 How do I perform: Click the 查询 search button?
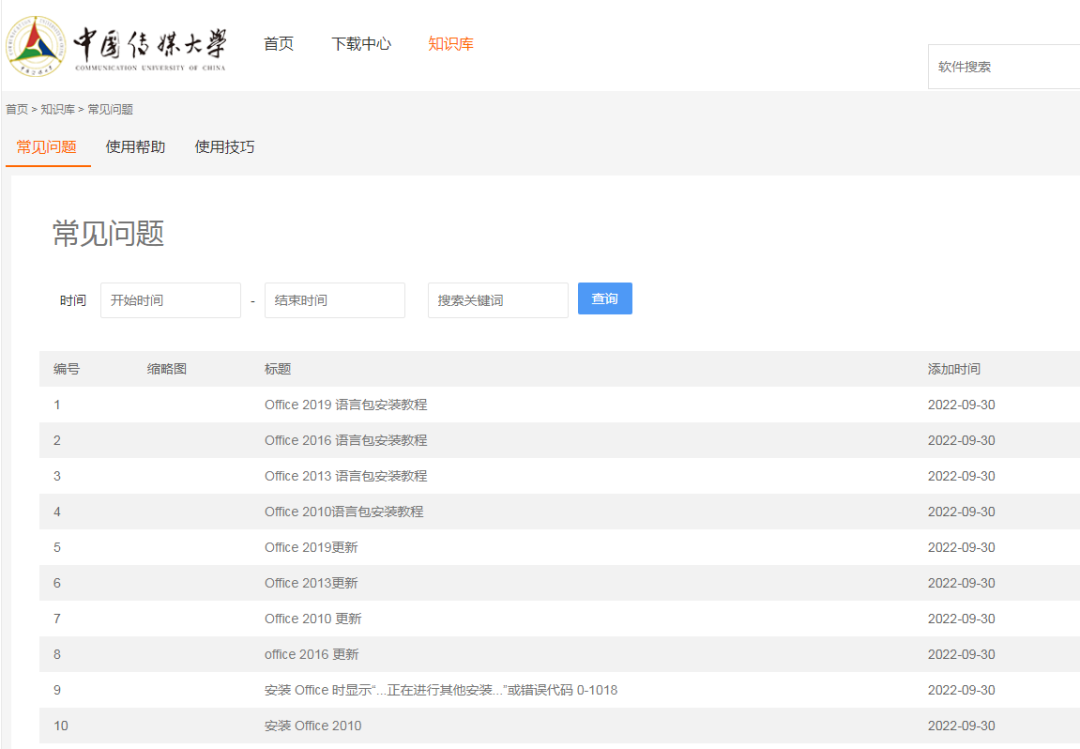pyautogui.click(x=604, y=298)
